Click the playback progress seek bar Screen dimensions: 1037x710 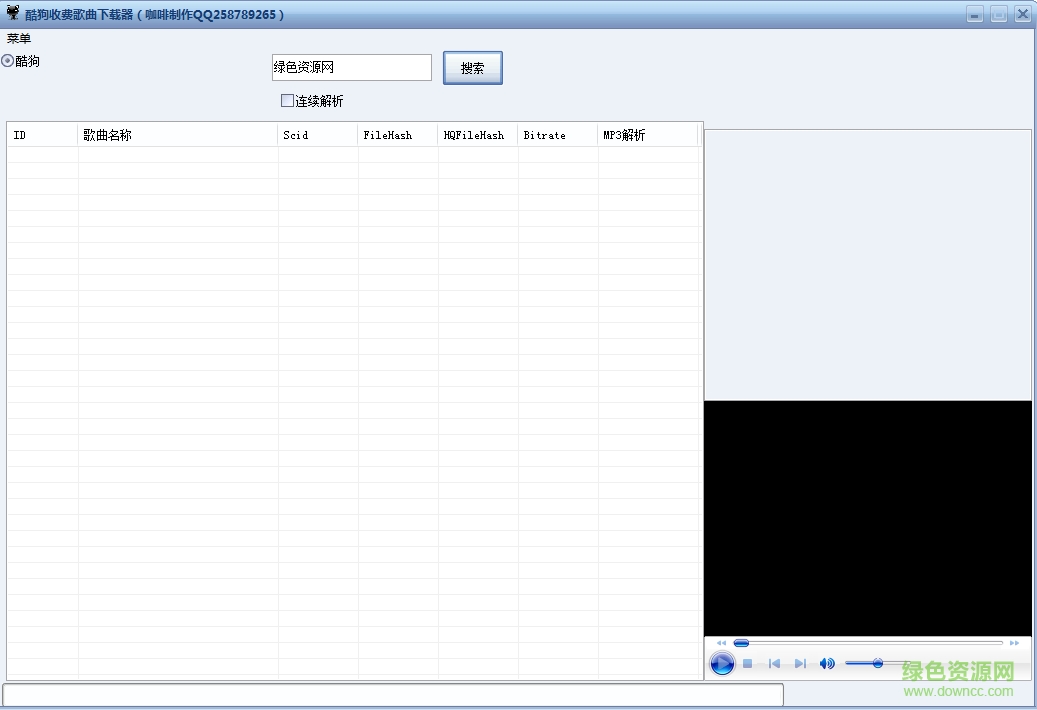(870, 643)
